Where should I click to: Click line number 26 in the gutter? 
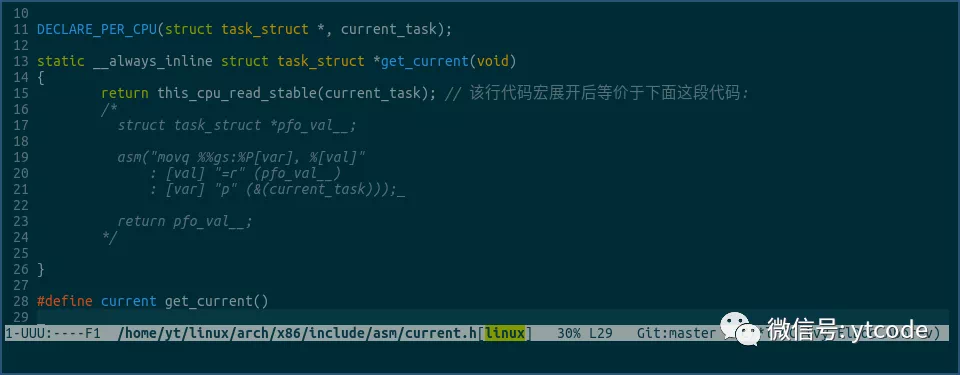(20, 269)
